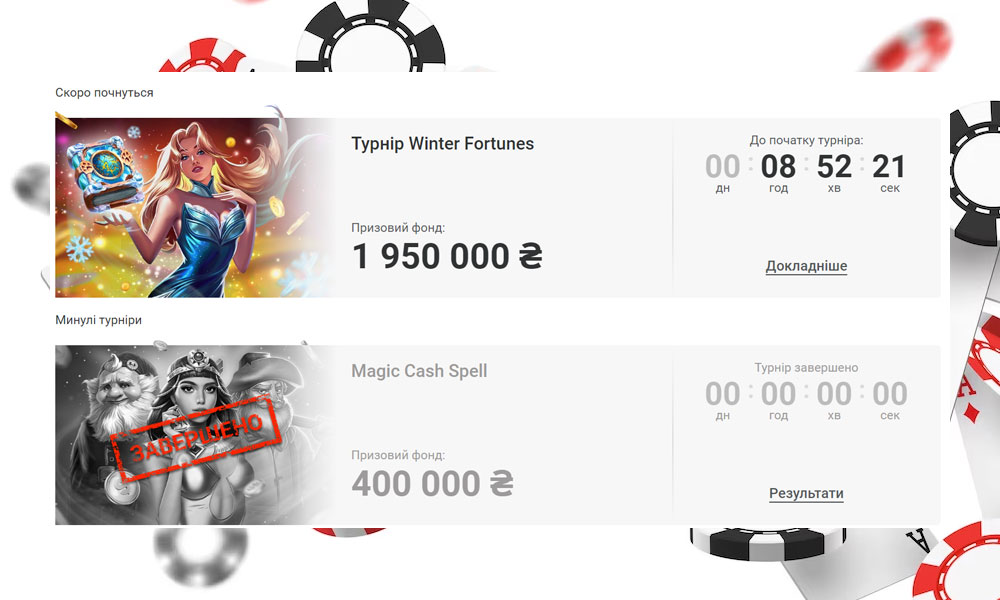Click the До початку турніра label
Screen dimensions: 1000x600
pyautogui.click(x=806, y=140)
